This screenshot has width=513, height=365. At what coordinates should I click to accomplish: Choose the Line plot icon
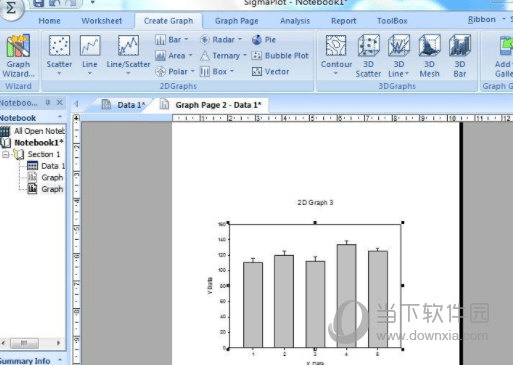tap(90, 46)
